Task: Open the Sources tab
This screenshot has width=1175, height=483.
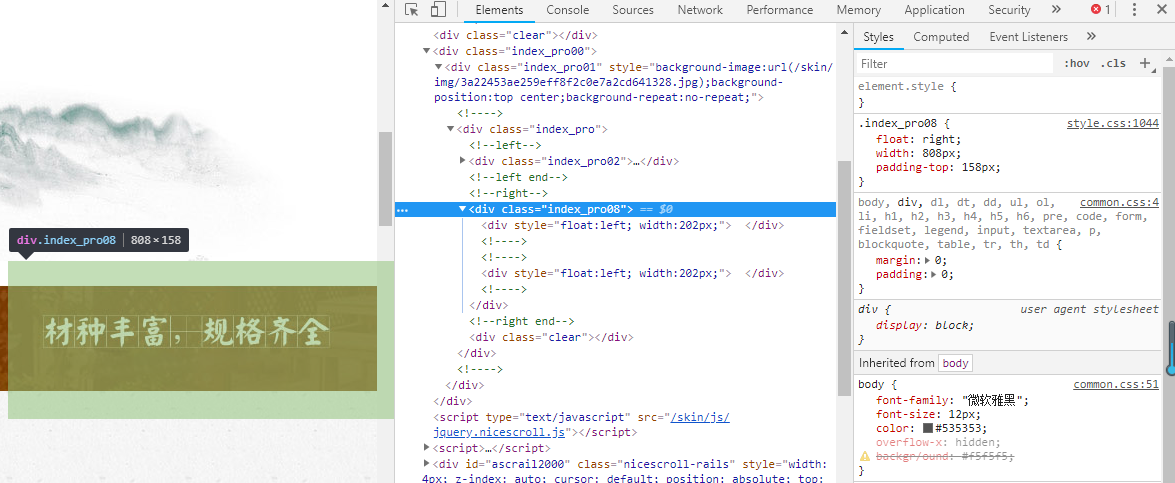Action: tap(632, 10)
